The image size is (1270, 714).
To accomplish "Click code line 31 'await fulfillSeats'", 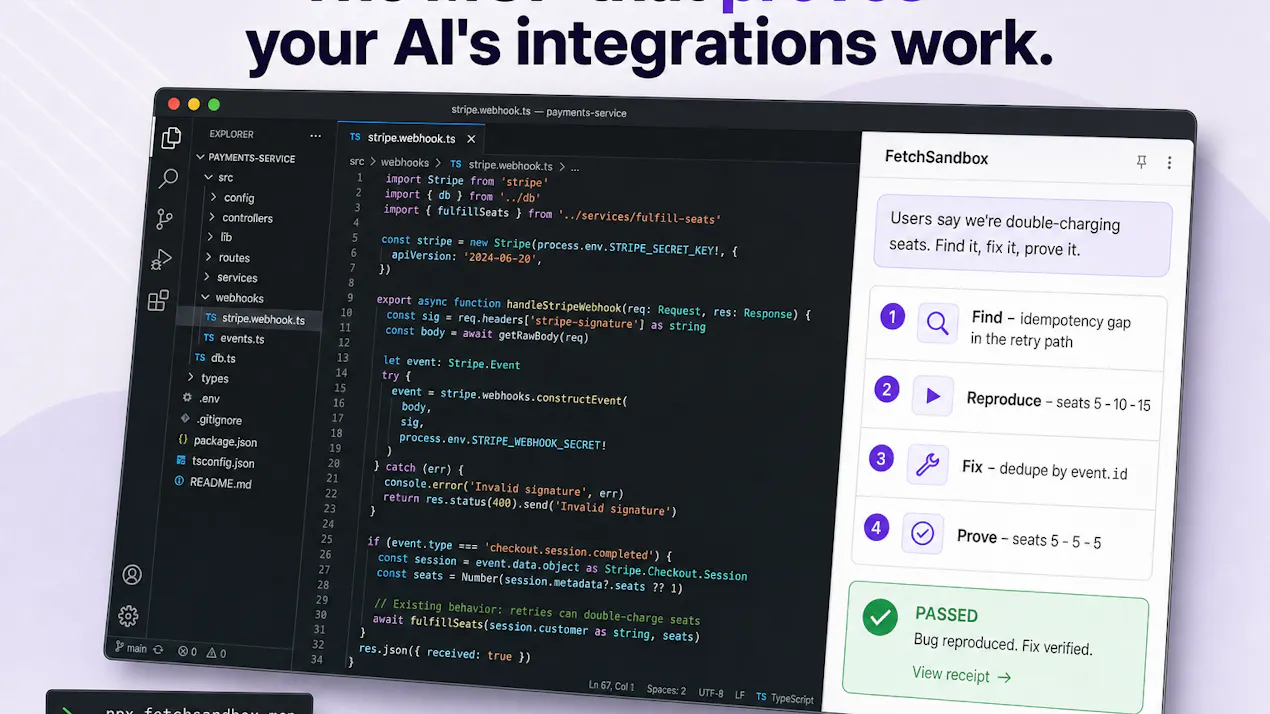I will [x=535, y=627].
